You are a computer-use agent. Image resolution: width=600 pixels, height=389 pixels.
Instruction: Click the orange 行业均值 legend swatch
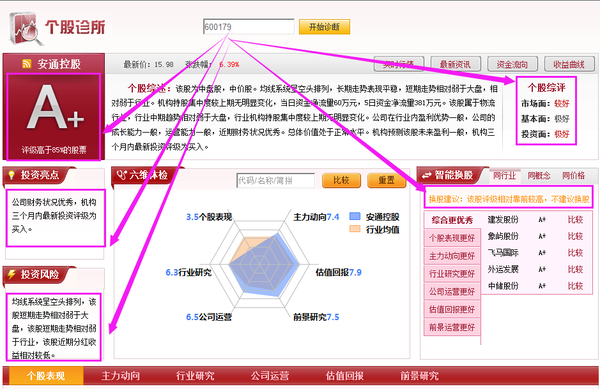[355, 229]
